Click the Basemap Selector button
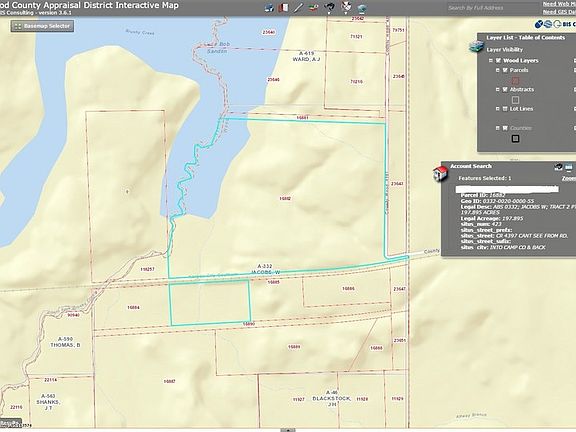The height and width of the screenshot is (432, 576). pos(42,26)
